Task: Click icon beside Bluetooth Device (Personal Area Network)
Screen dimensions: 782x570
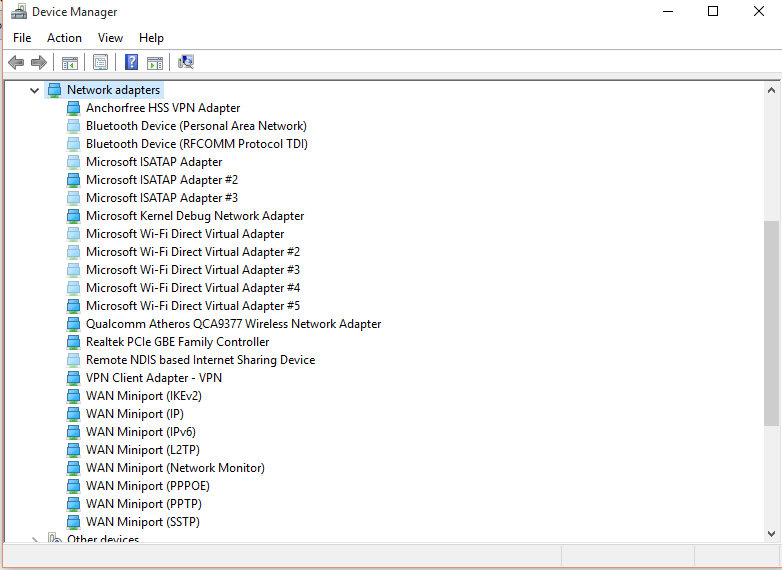Action: pos(73,126)
